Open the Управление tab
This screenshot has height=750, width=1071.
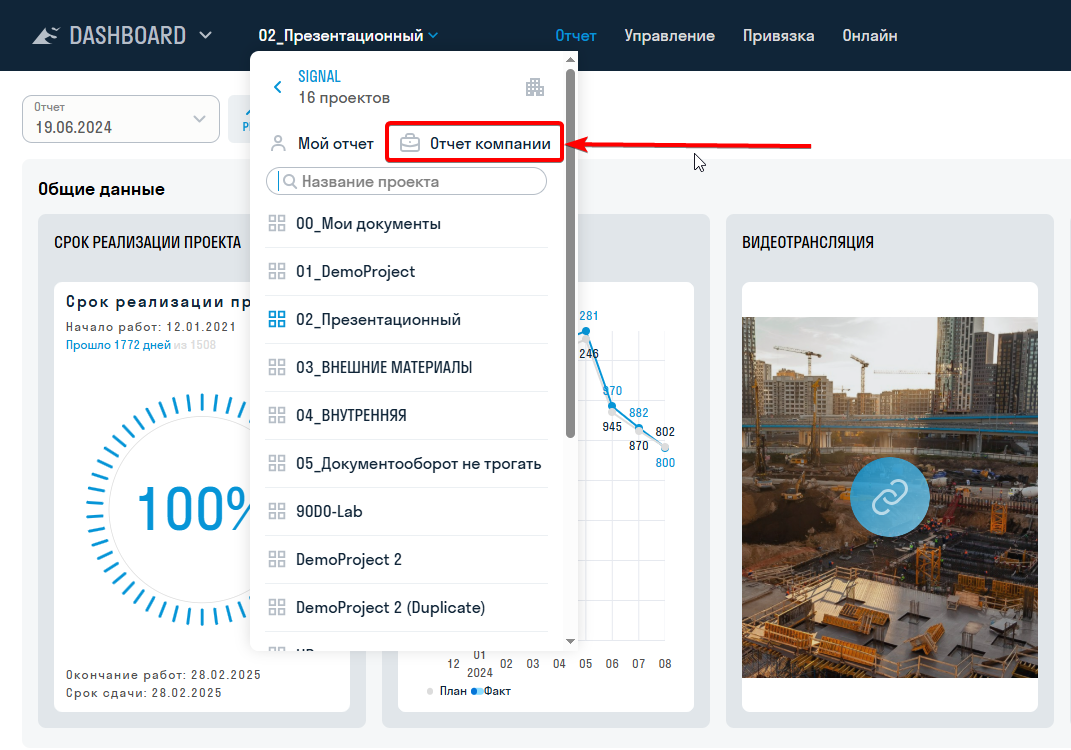pyautogui.click(x=669, y=36)
